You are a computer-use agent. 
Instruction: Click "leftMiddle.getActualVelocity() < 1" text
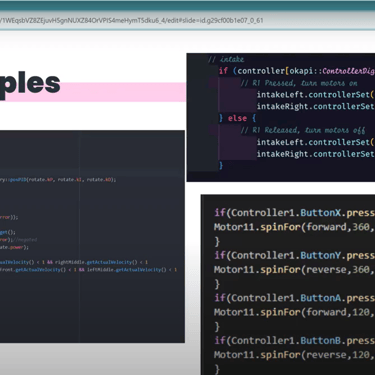click(132, 270)
